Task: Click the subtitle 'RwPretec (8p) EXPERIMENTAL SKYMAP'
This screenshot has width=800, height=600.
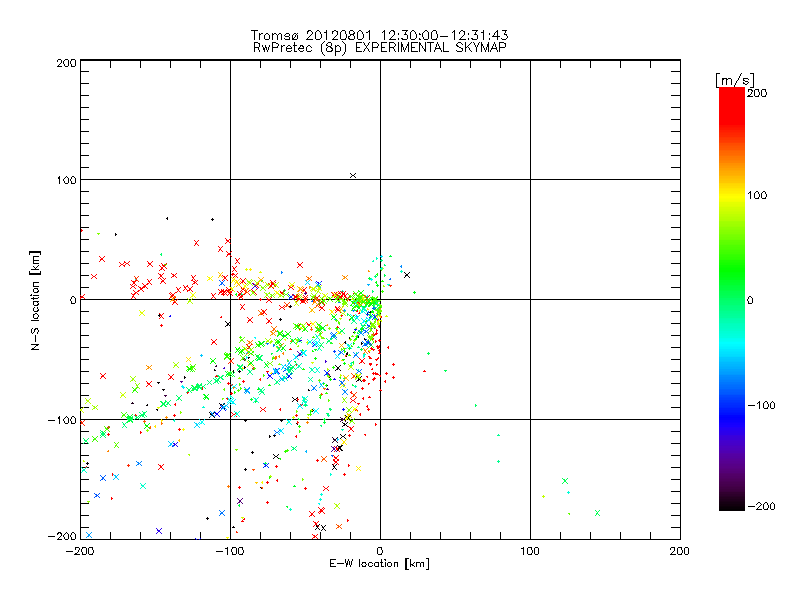Action: pos(379,48)
